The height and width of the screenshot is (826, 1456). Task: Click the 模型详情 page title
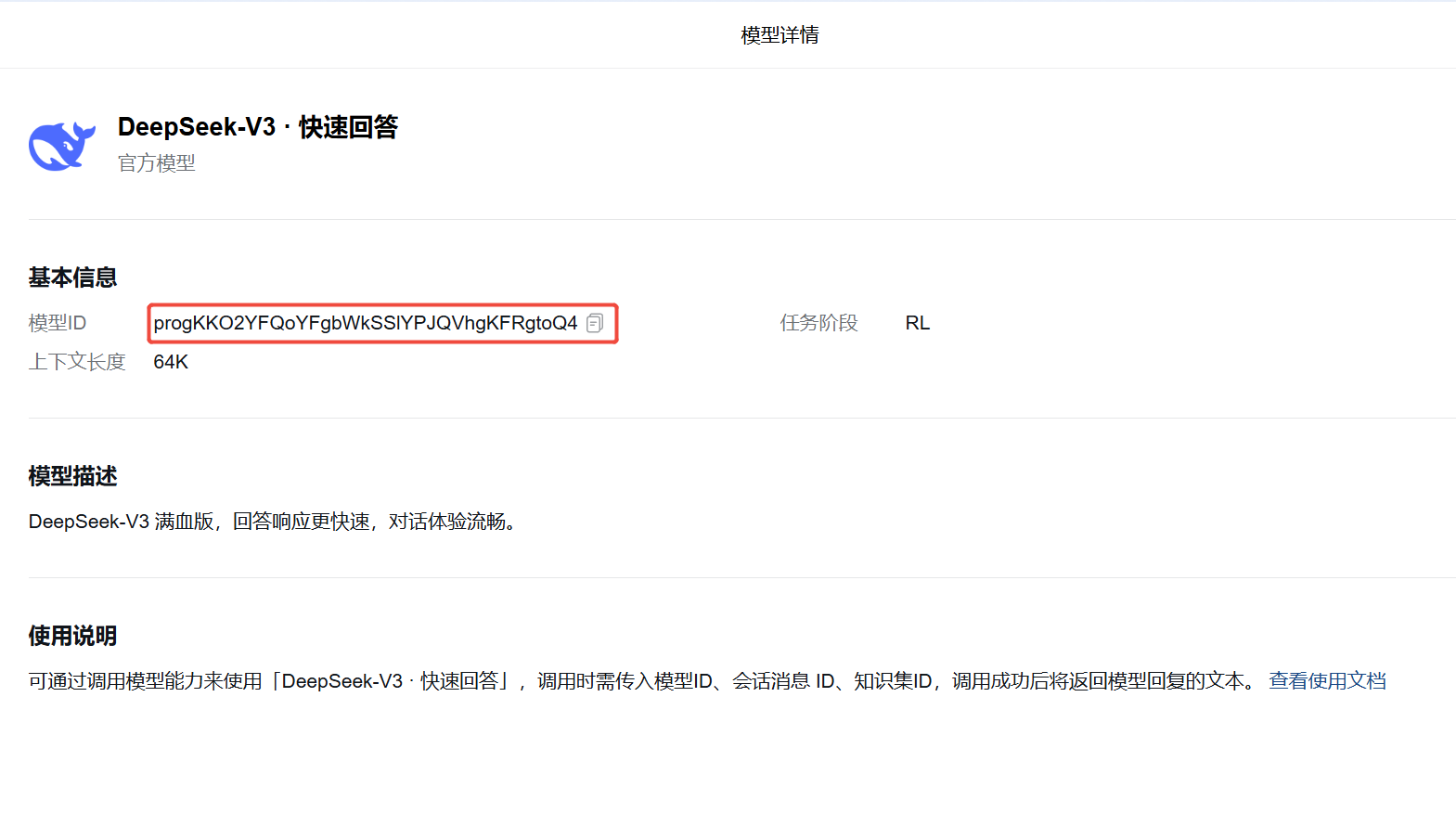coord(780,35)
